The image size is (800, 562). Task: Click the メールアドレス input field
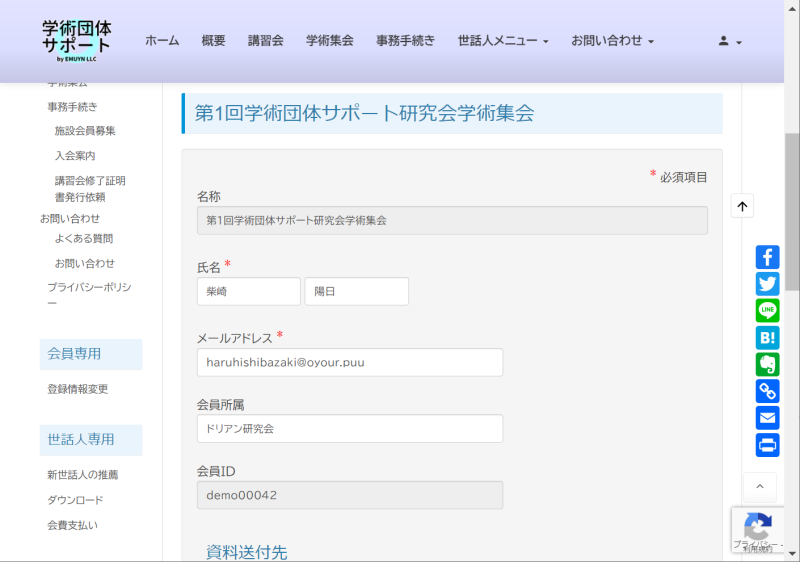click(x=350, y=362)
